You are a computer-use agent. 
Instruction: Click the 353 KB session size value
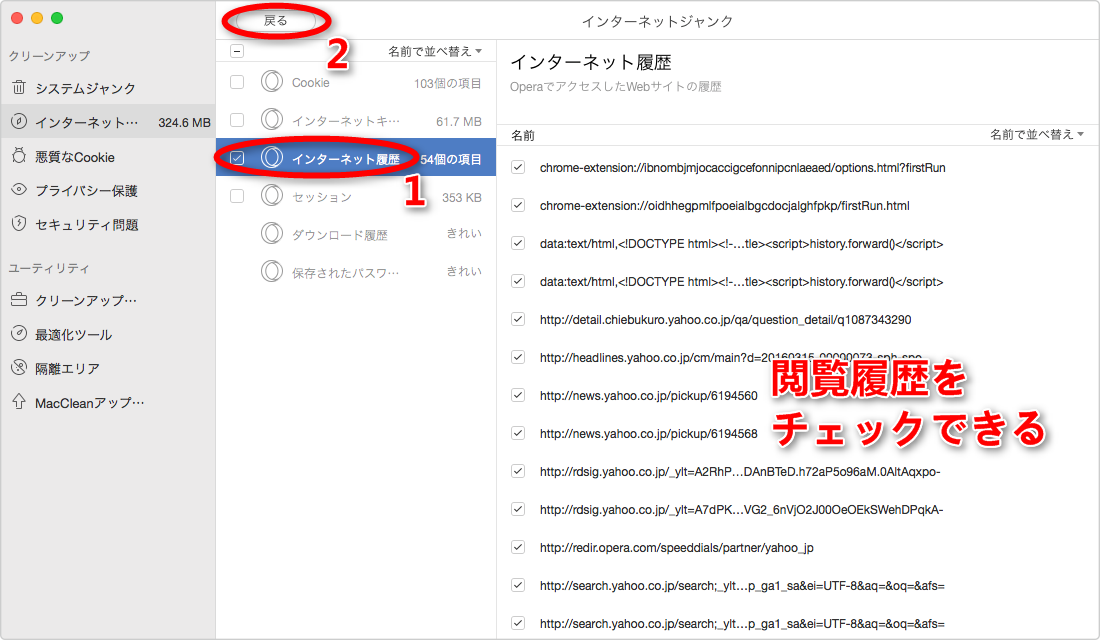462,197
